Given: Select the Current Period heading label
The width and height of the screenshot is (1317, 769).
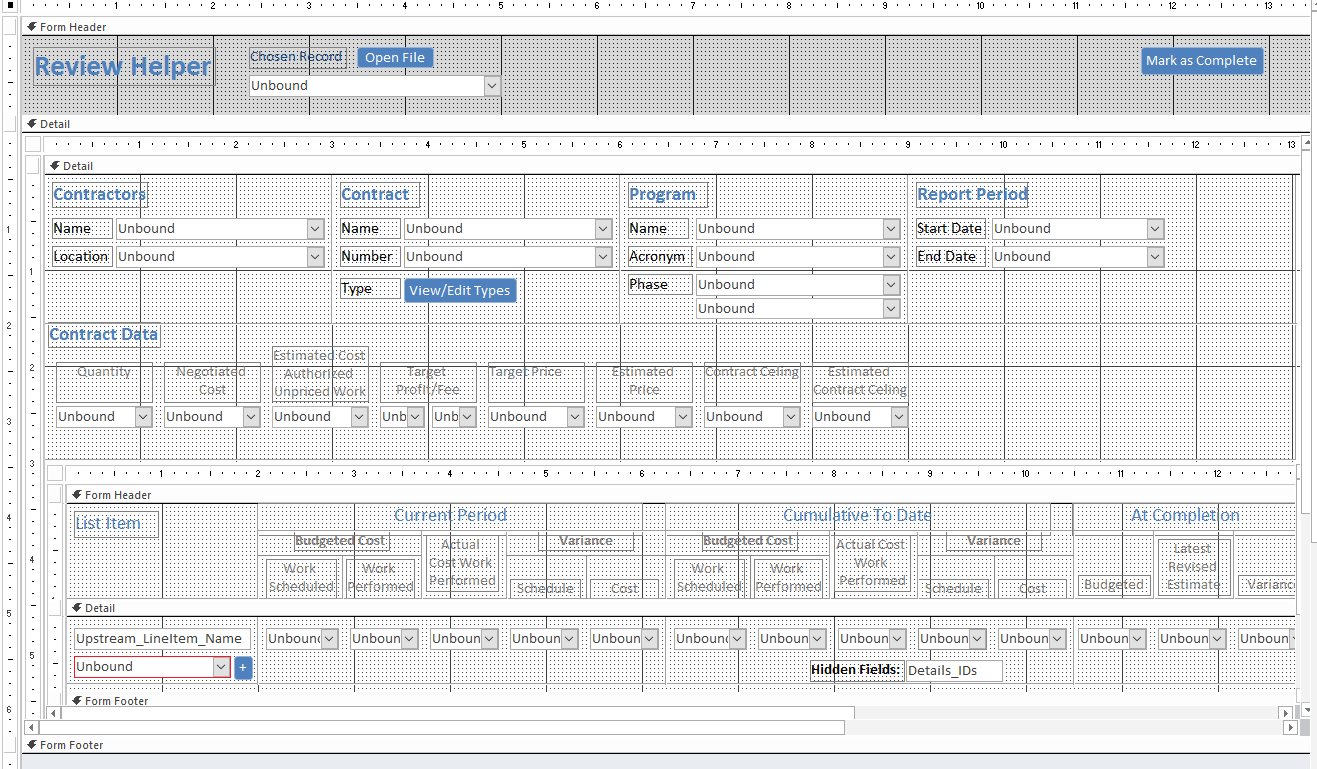Looking at the screenshot, I should pyautogui.click(x=450, y=516).
